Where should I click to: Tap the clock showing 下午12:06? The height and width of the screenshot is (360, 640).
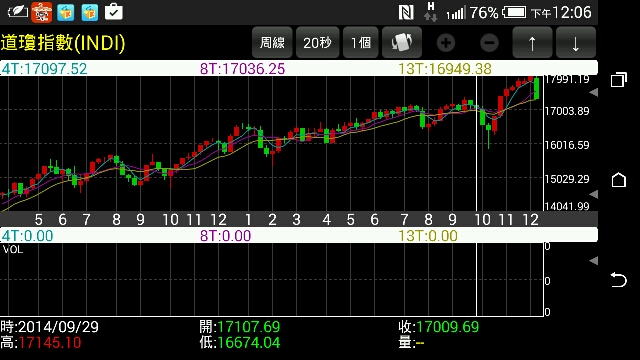pyautogui.click(x=561, y=13)
